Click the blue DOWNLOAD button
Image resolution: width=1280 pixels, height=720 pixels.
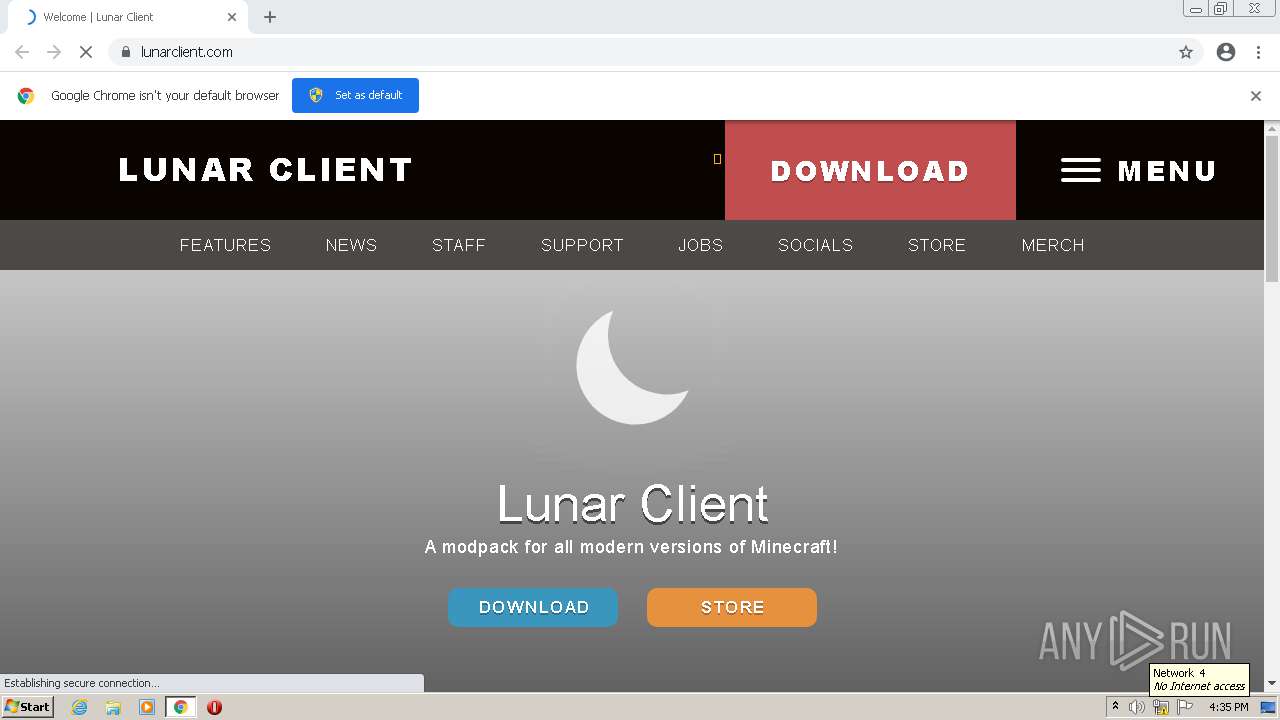[533, 607]
